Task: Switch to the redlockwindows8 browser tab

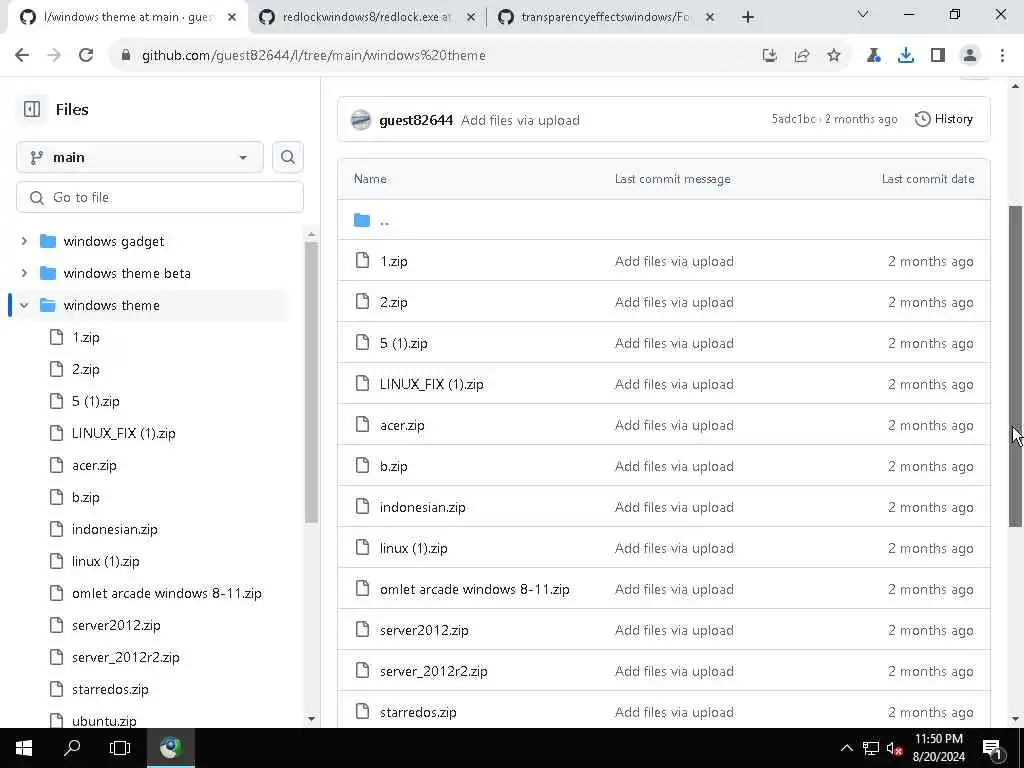Action: point(368,17)
